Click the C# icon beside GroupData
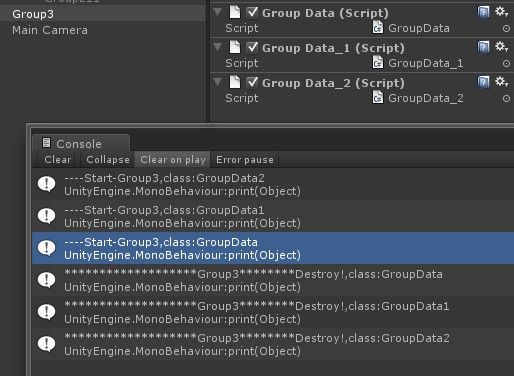 pyautogui.click(x=378, y=28)
